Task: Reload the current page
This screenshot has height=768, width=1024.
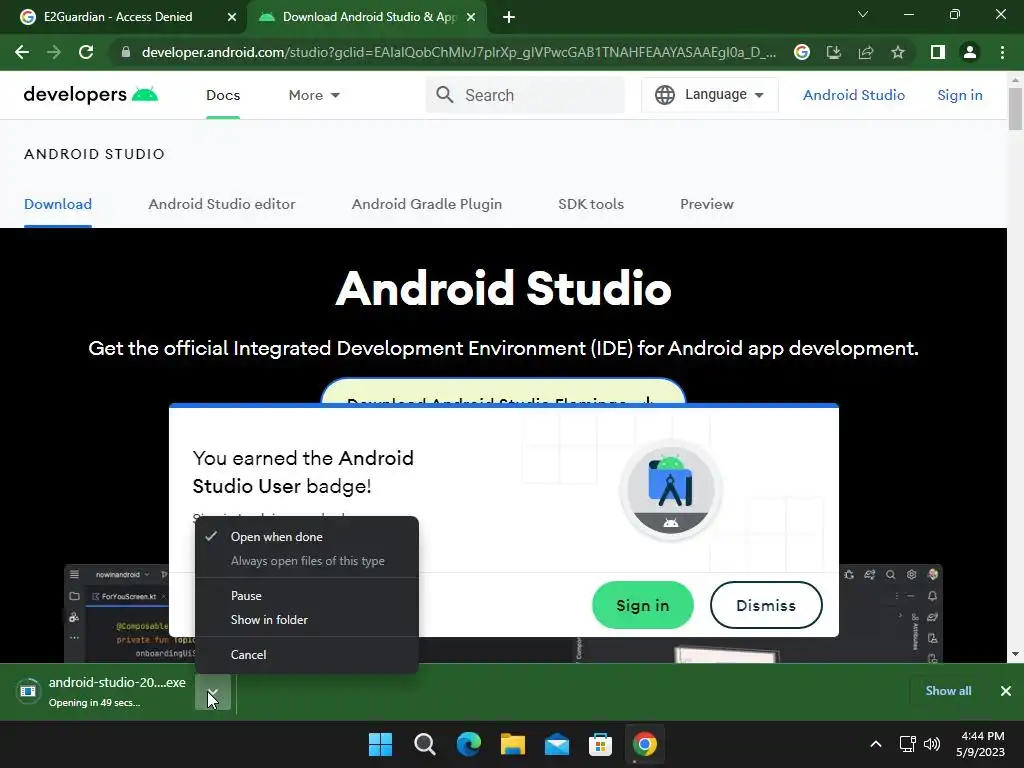Action: [86, 52]
